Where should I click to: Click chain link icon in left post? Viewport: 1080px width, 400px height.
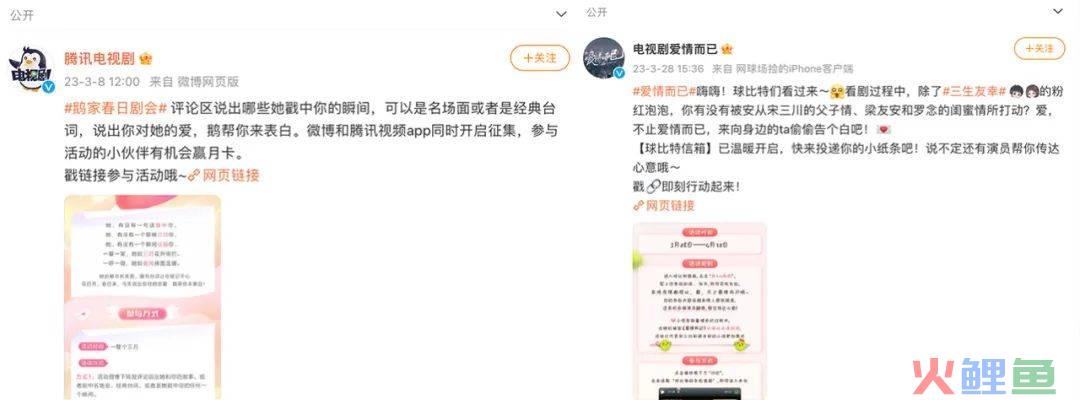pyautogui.click(x=194, y=176)
